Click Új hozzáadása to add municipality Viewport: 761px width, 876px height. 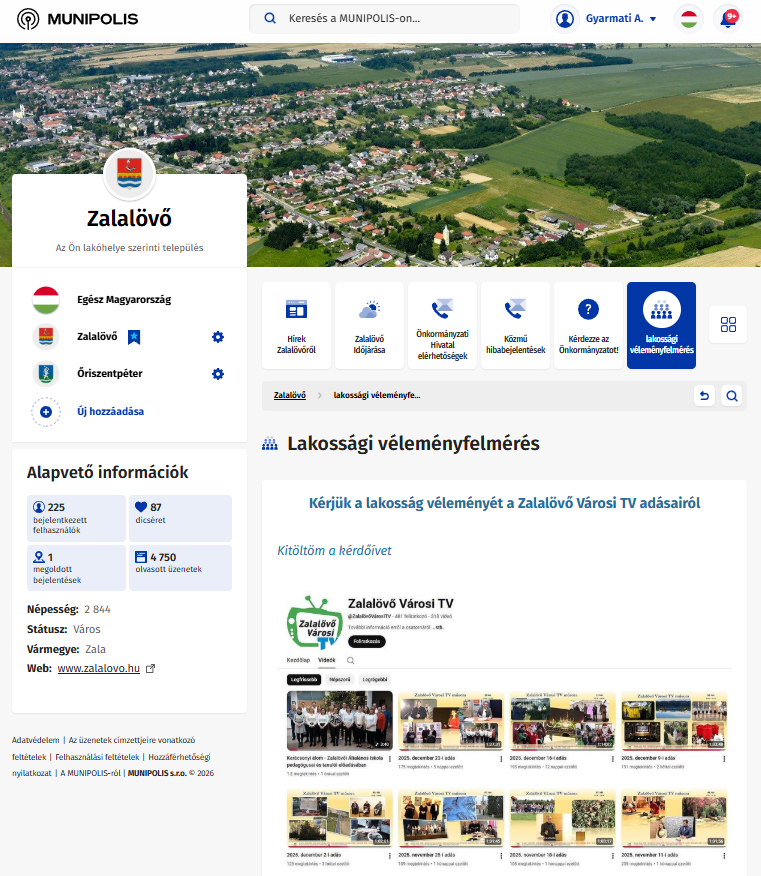coord(110,411)
